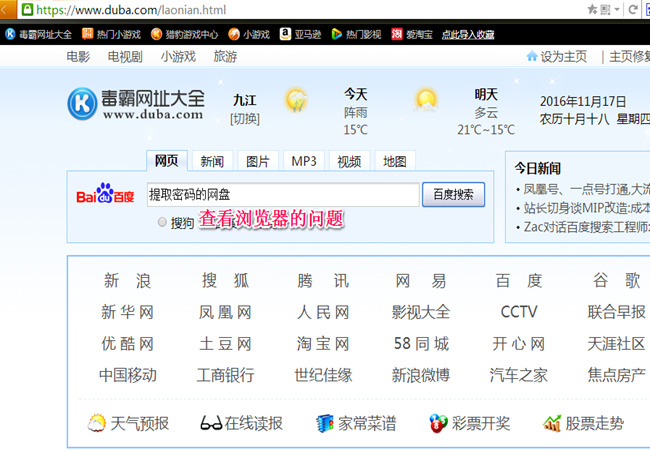
Task: Open 猎豹游戏中心 bookmark
Action: click(184, 34)
